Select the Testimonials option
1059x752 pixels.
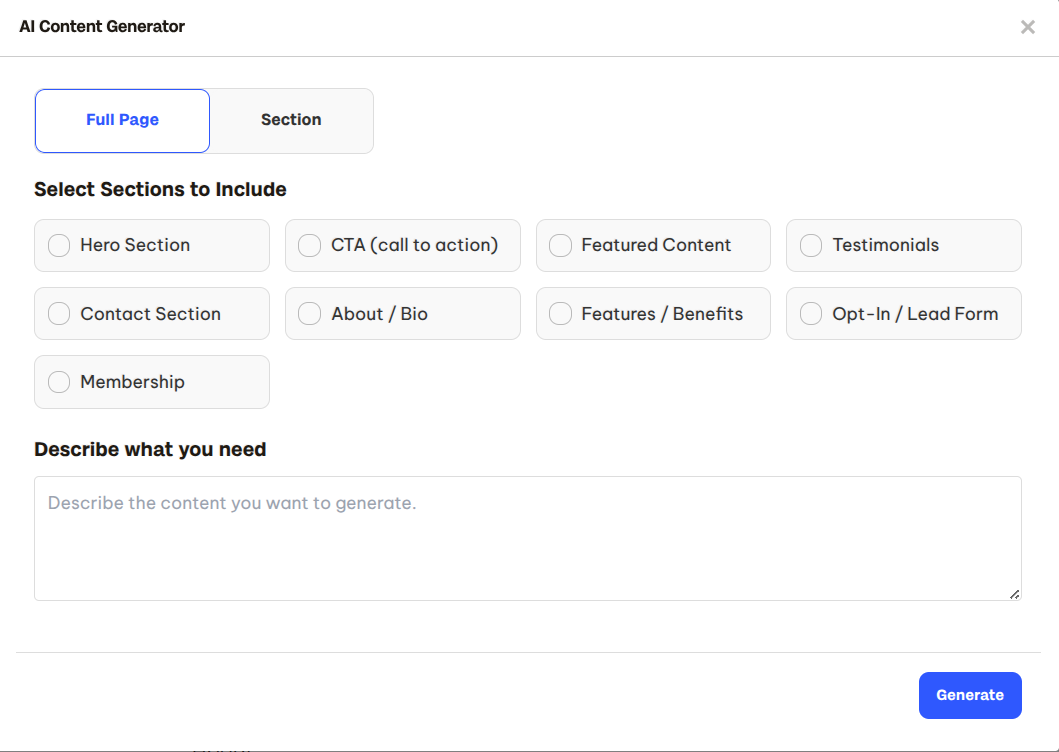coord(811,245)
